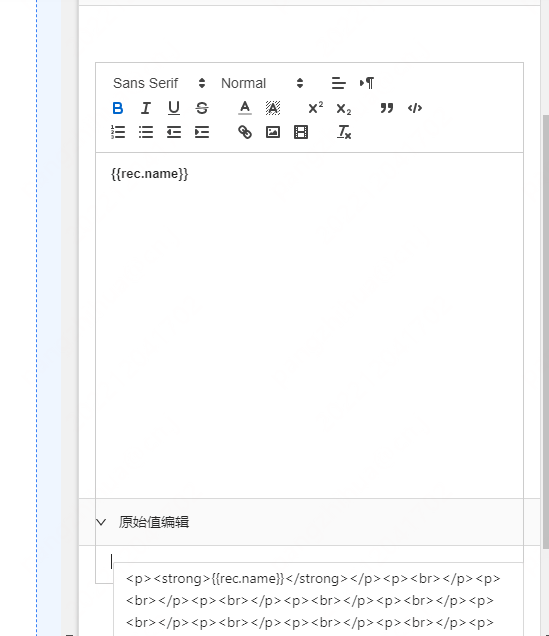
Task: Create an ordered numbered list
Action: click(x=118, y=132)
